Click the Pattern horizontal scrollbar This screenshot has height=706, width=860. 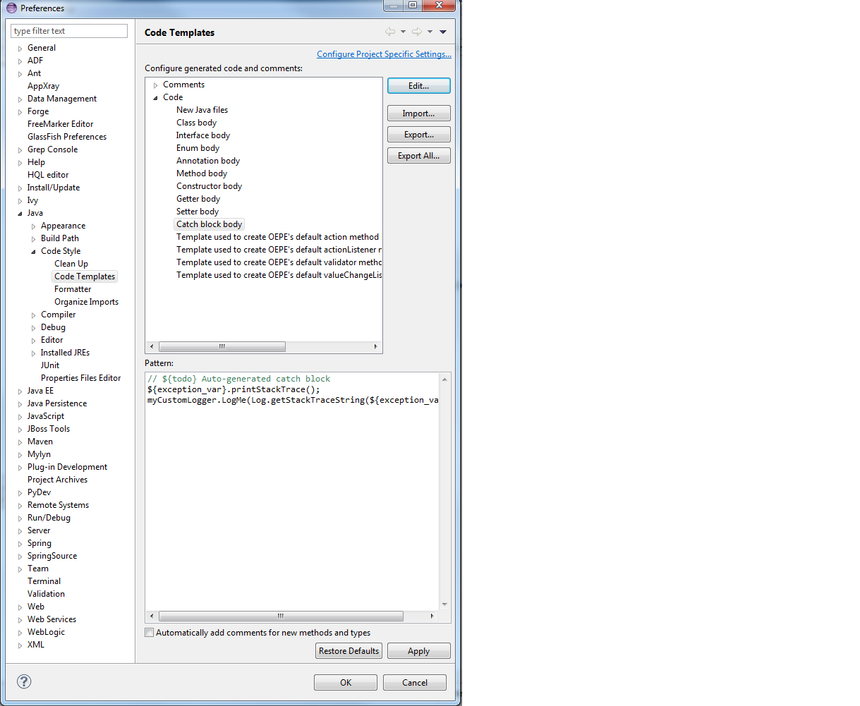[x=280, y=616]
